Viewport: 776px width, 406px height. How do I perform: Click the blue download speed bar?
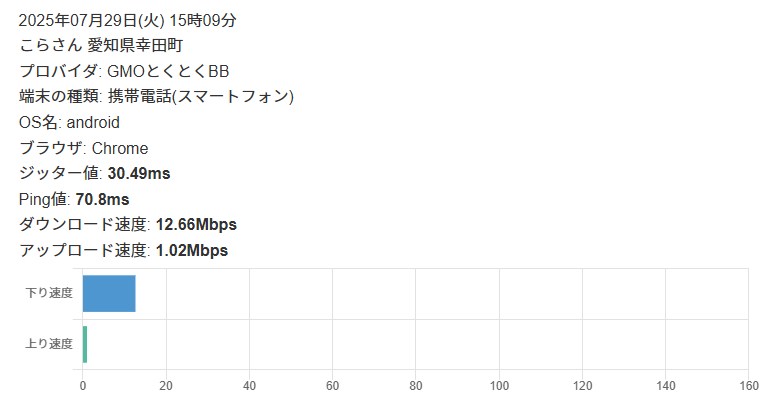pyautogui.click(x=108, y=293)
